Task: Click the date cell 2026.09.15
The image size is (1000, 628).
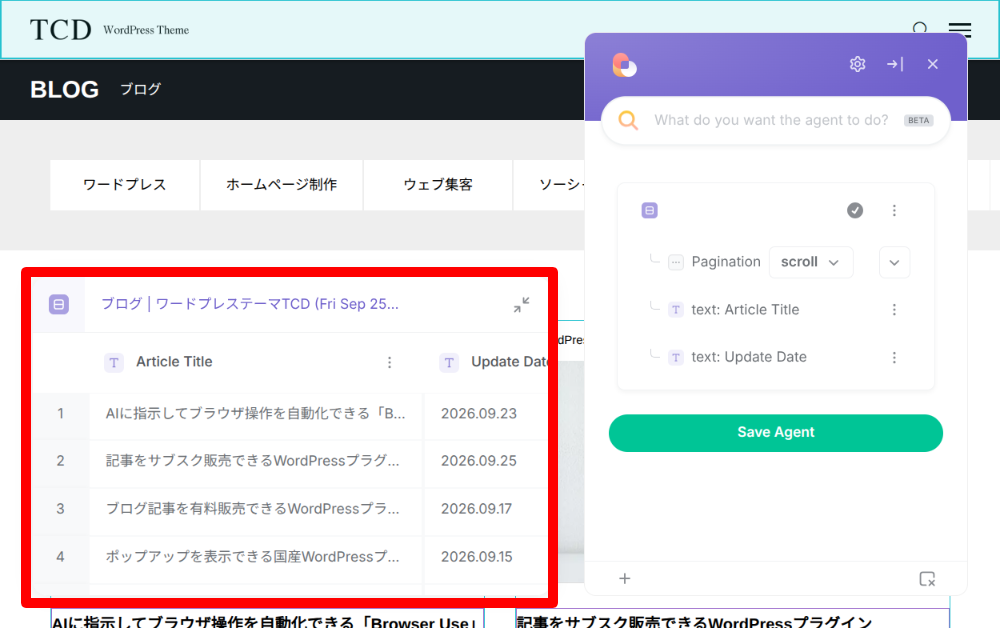Action: coord(476,557)
